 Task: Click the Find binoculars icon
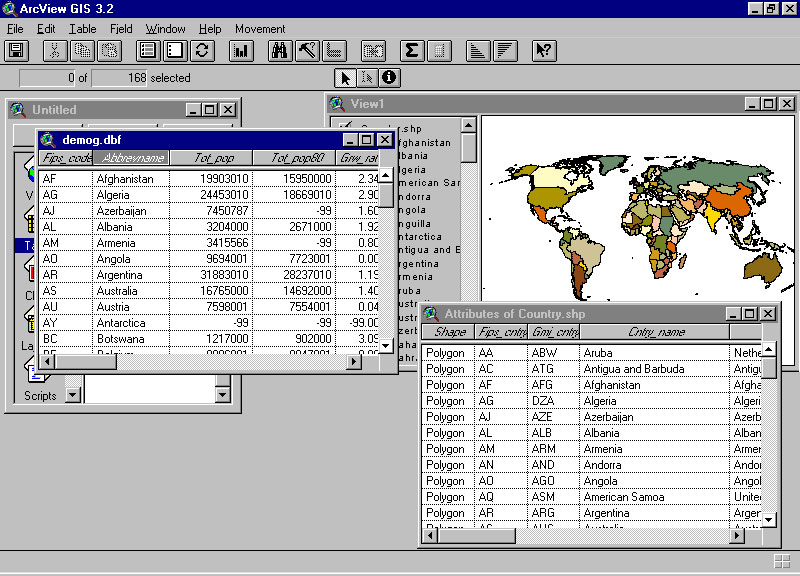[280, 50]
